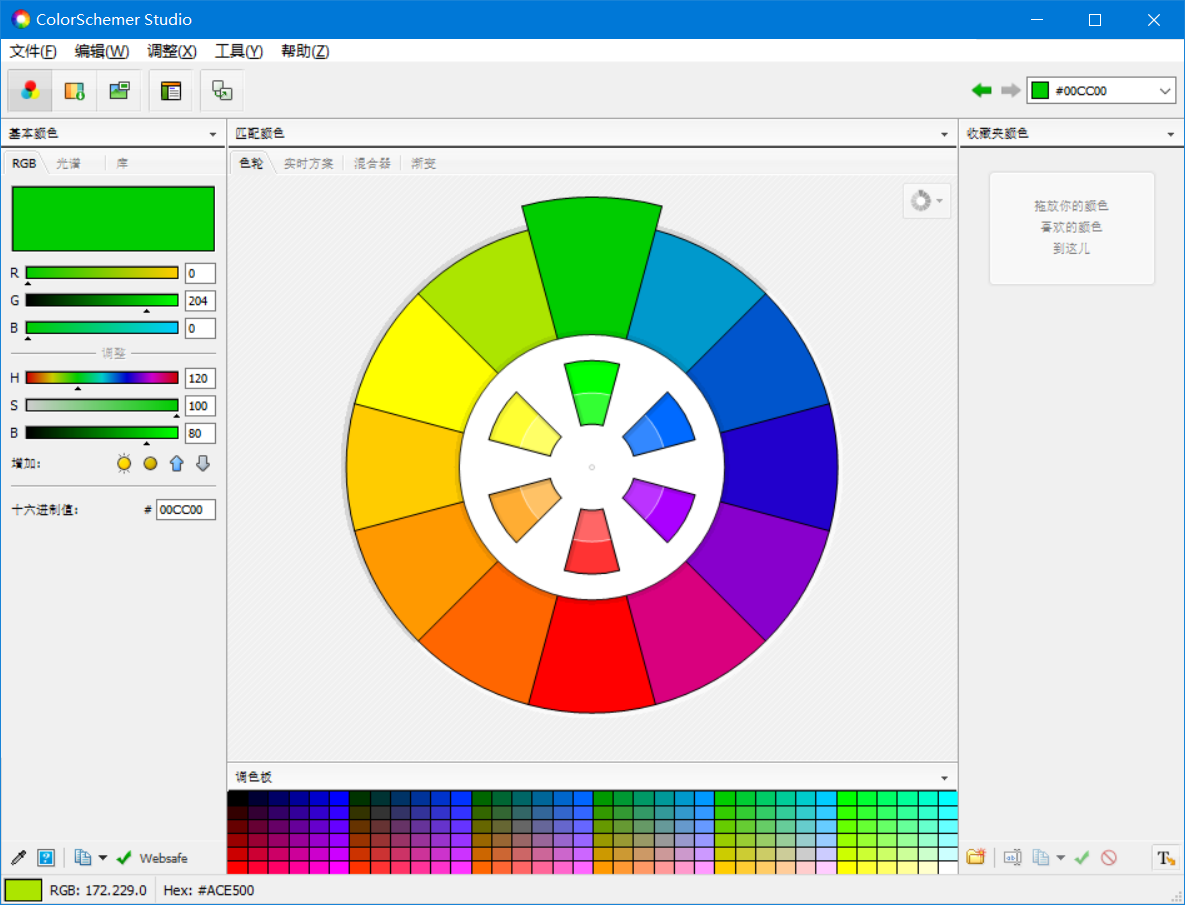Click the gear settings icon on the color wheel
Screen dimensions: 1185x905
tap(921, 200)
